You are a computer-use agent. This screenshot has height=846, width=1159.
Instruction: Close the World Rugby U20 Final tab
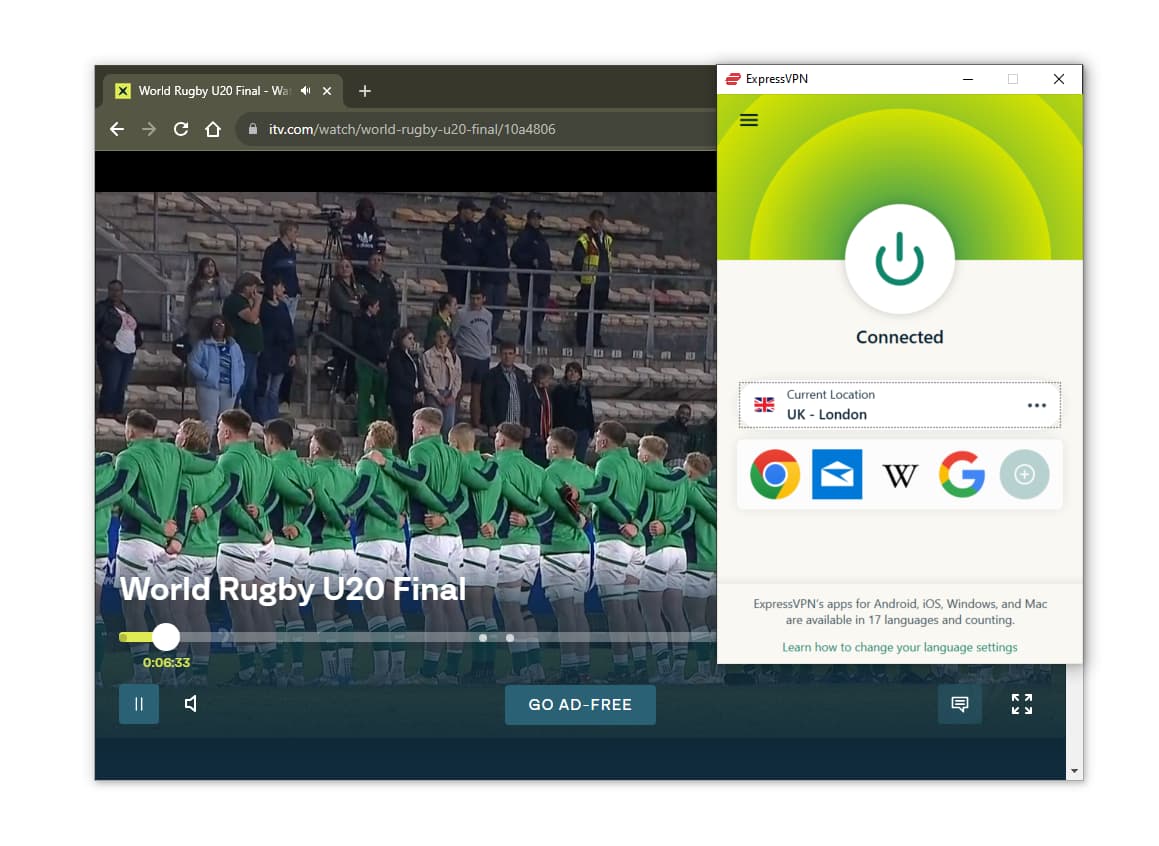pyautogui.click(x=327, y=91)
